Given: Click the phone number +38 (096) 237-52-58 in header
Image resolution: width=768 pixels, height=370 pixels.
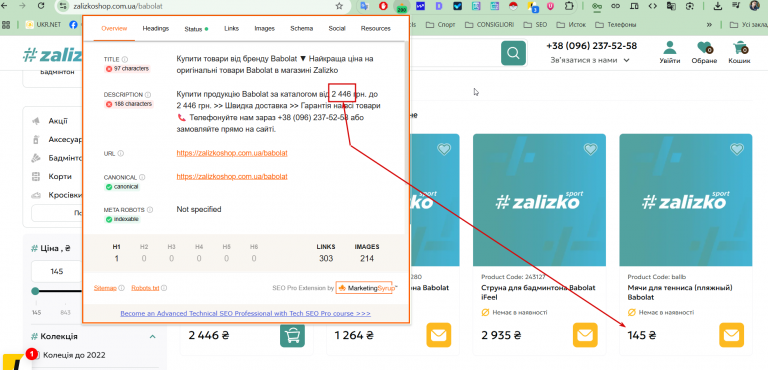Looking at the screenshot, I should (x=591, y=46).
